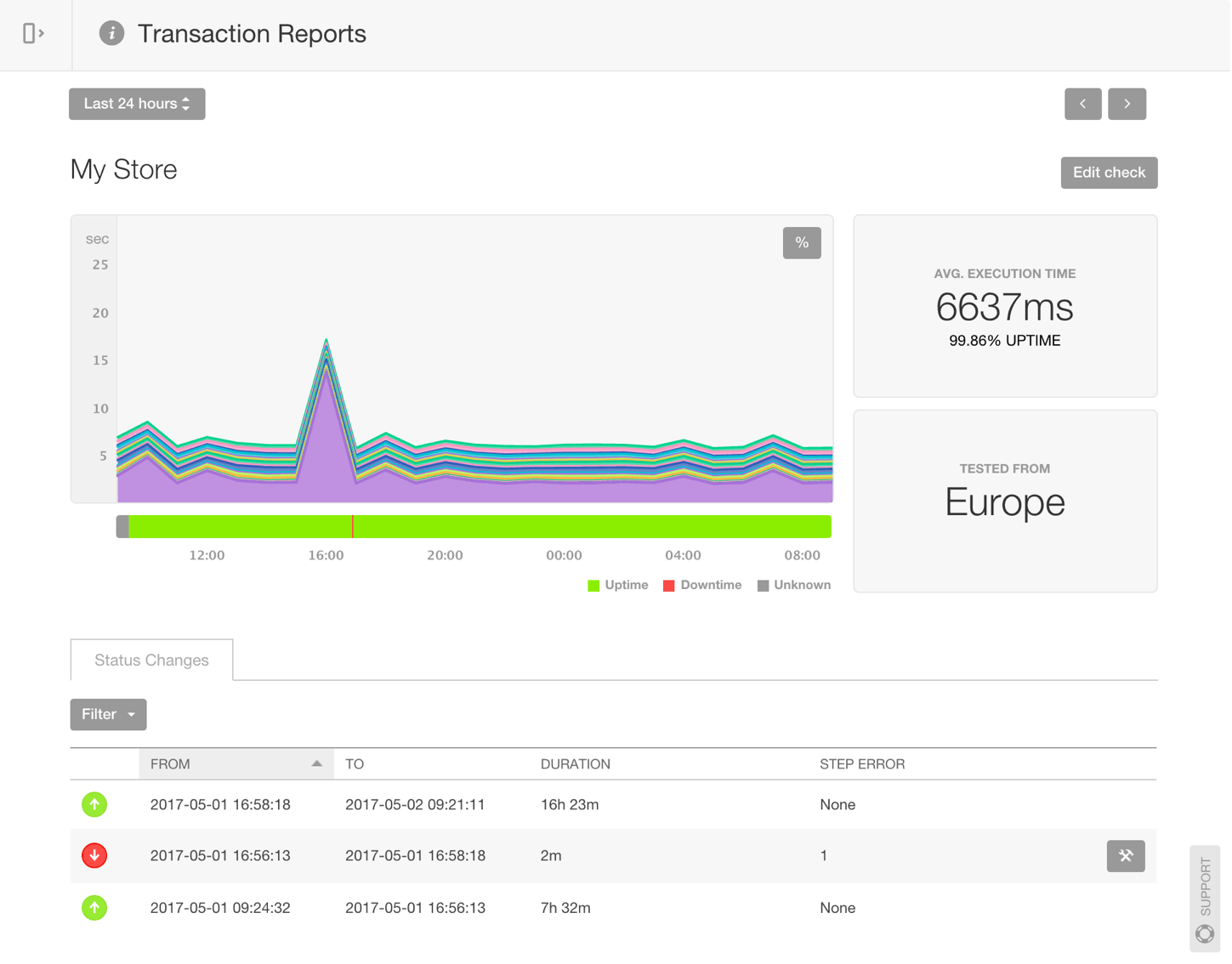This screenshot has width=1232, height=964.
Task: Go to next time period arrow
Action: 1127,104
